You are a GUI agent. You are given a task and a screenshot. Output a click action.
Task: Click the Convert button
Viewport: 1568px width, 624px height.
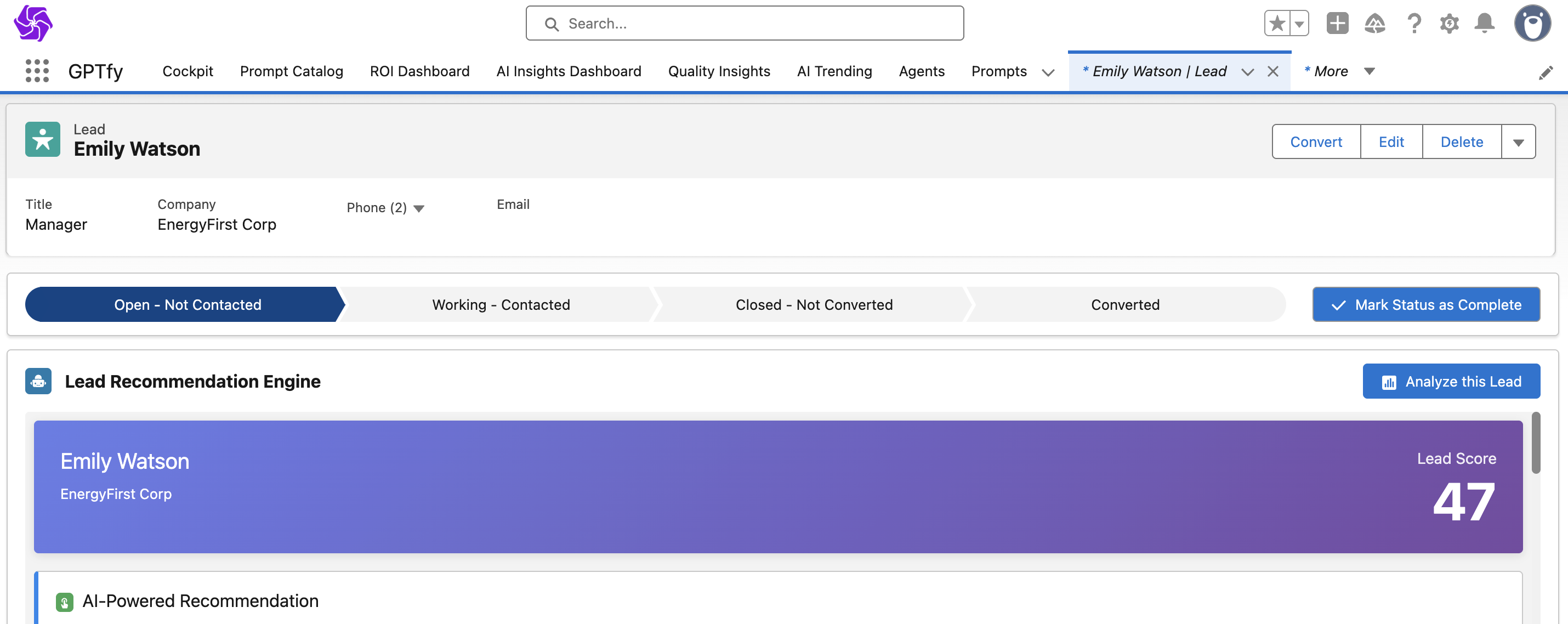[x=1315, y=142]
